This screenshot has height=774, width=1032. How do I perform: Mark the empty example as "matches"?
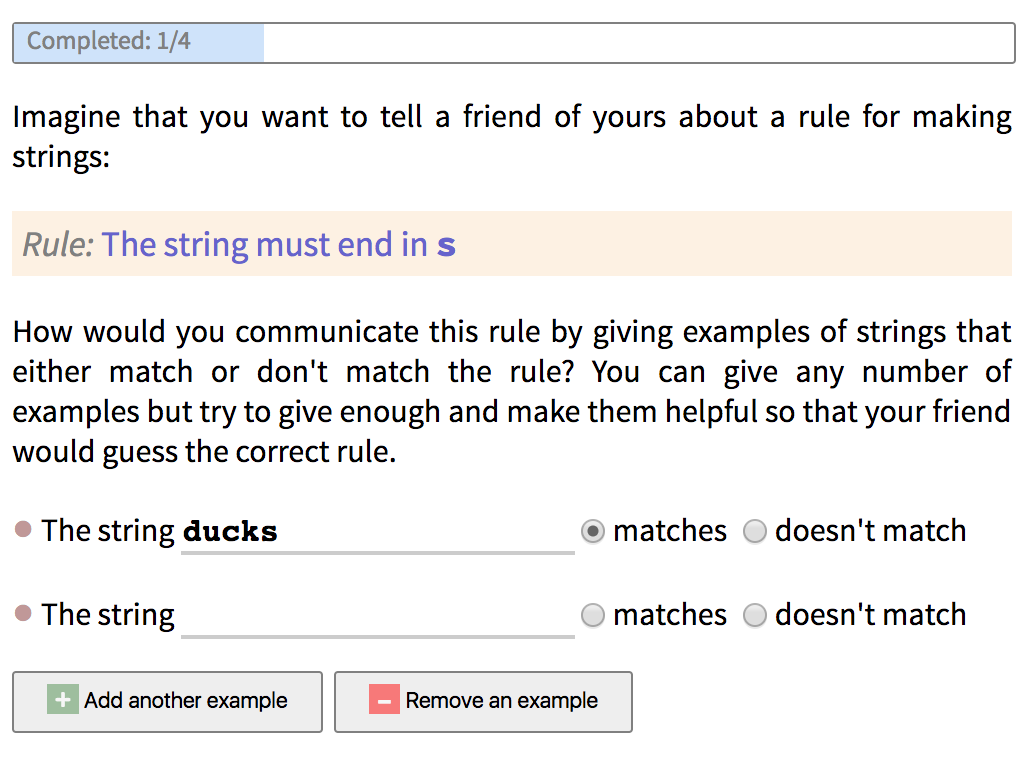593,616
